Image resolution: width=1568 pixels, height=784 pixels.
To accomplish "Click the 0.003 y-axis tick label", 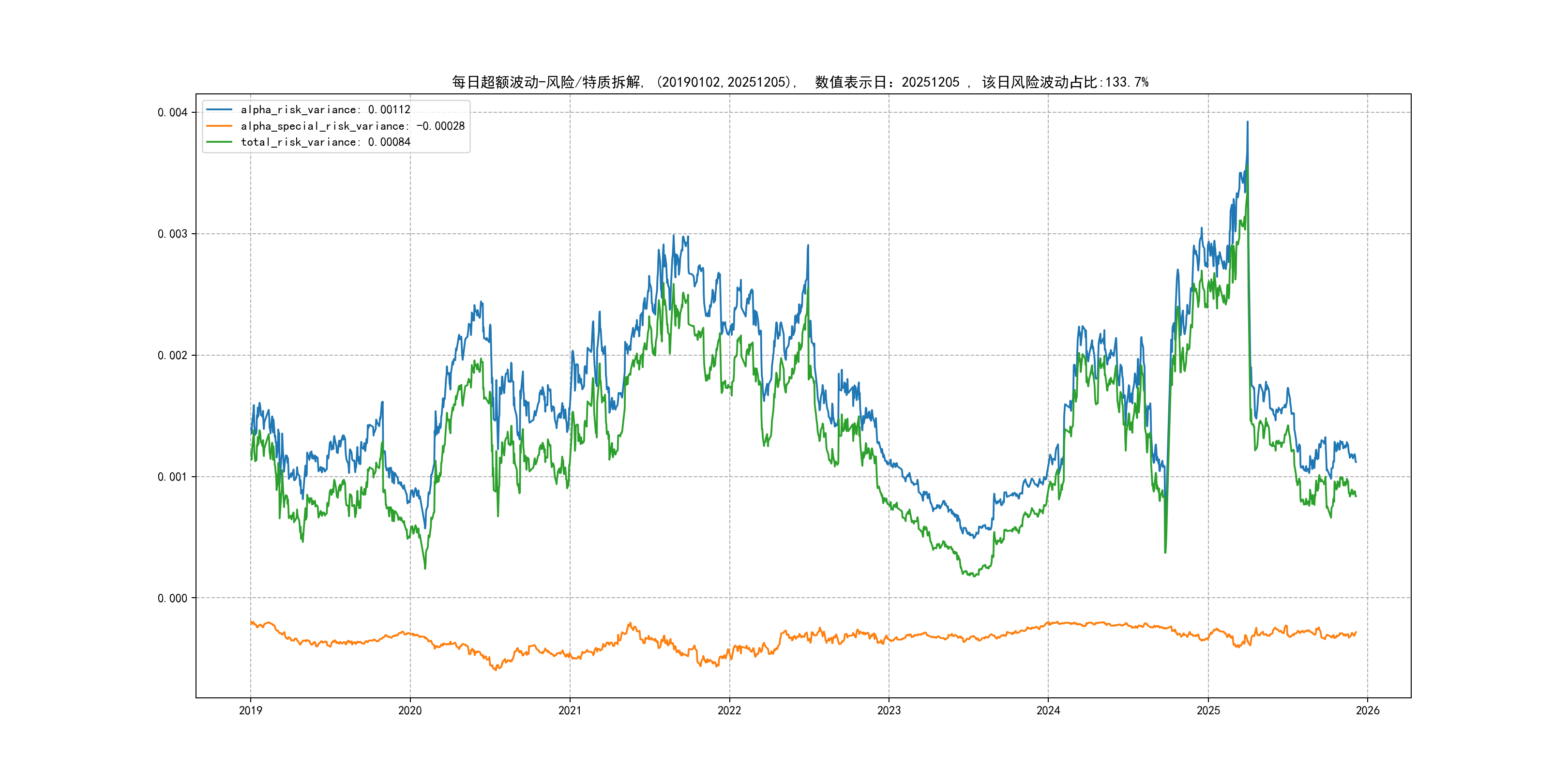I will coord(172,234).
